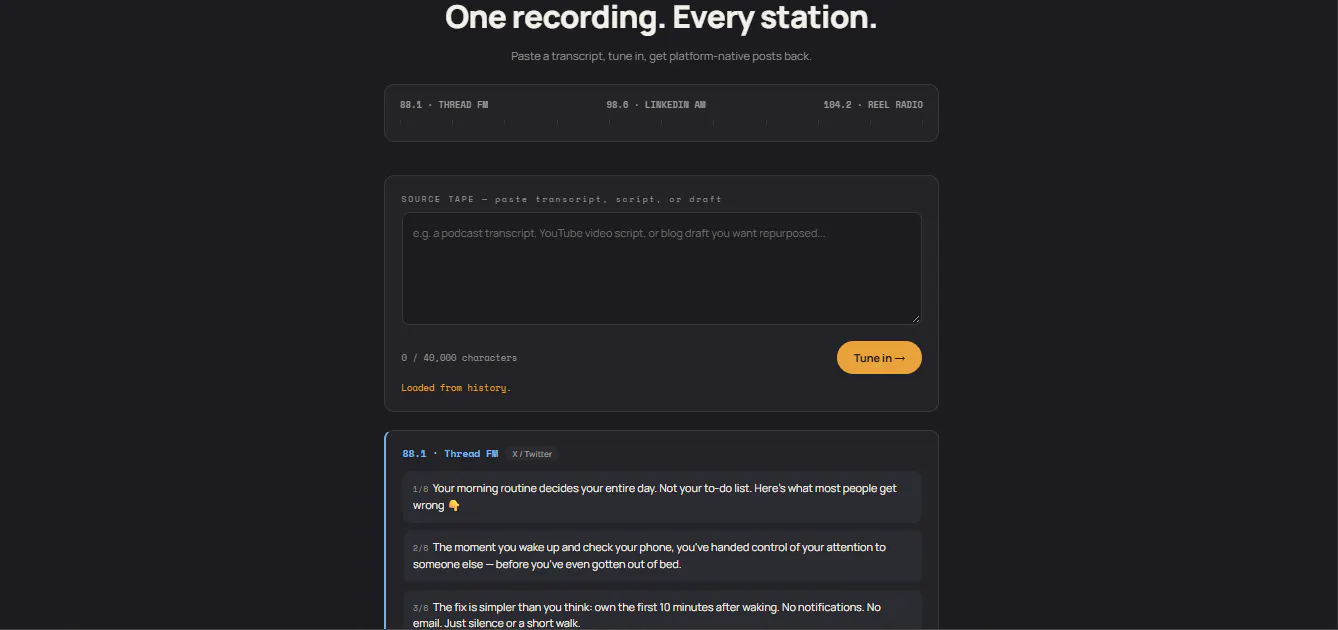Screen dimensions: 1338x630
Task: Click the '88.1 · Thread FM' result heading
Action: point(450,454)
